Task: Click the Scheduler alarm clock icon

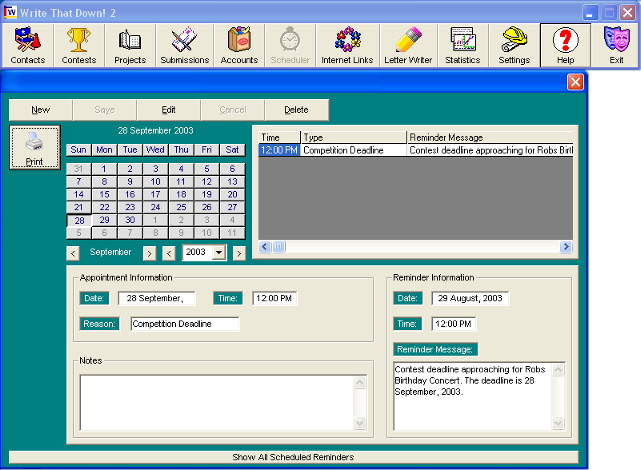Action: [x=290, y=45]
